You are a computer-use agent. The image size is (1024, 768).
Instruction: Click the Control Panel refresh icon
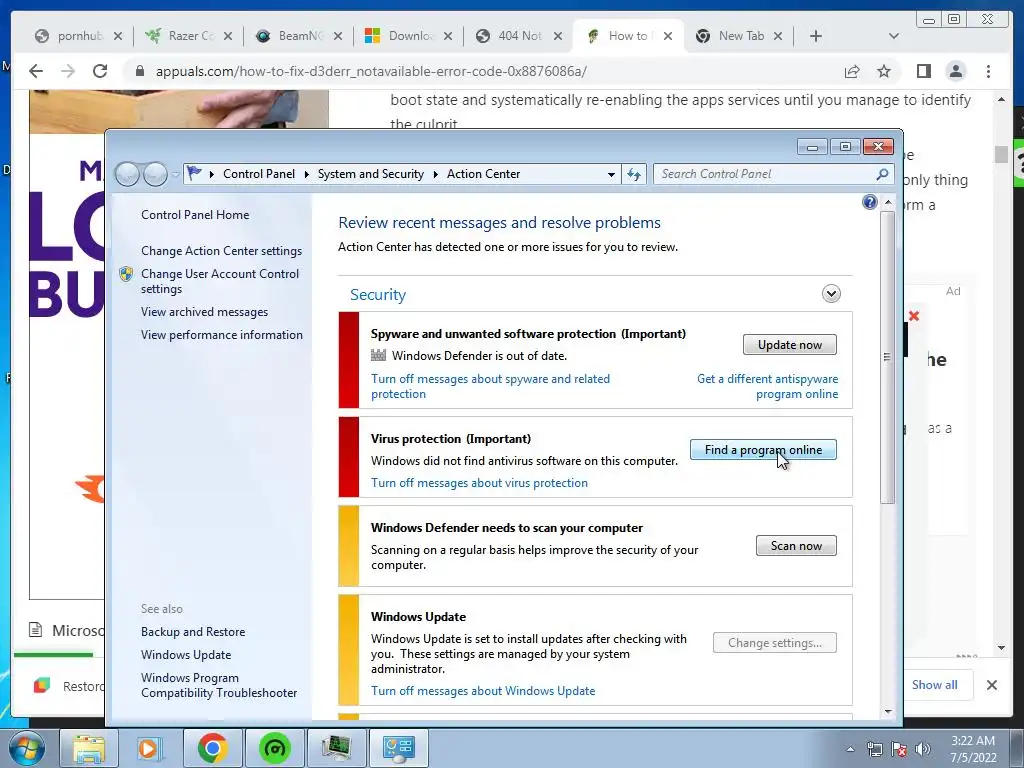tap(634, 174)
